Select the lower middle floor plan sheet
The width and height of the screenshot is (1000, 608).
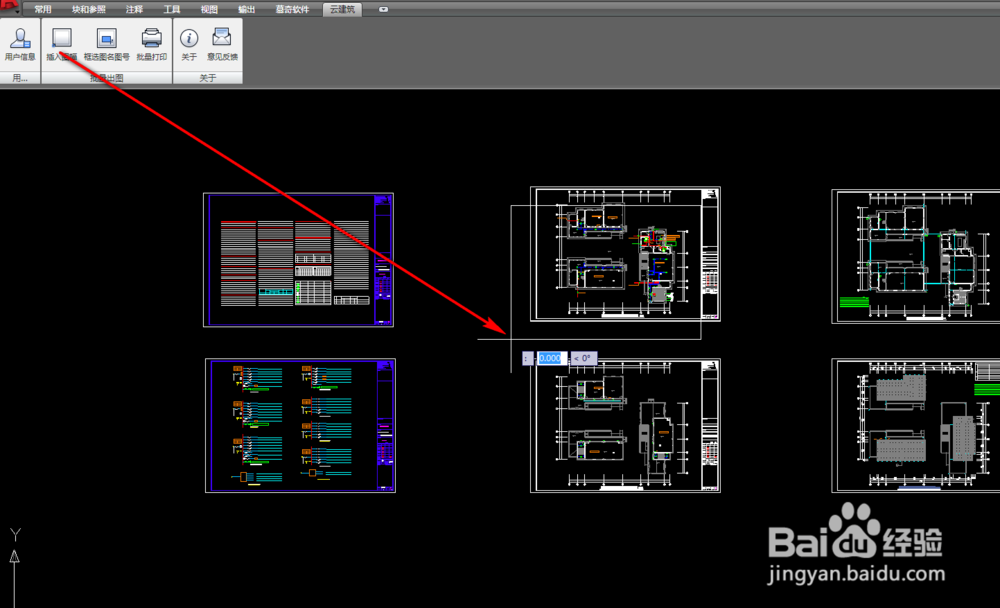click(626, 426)
